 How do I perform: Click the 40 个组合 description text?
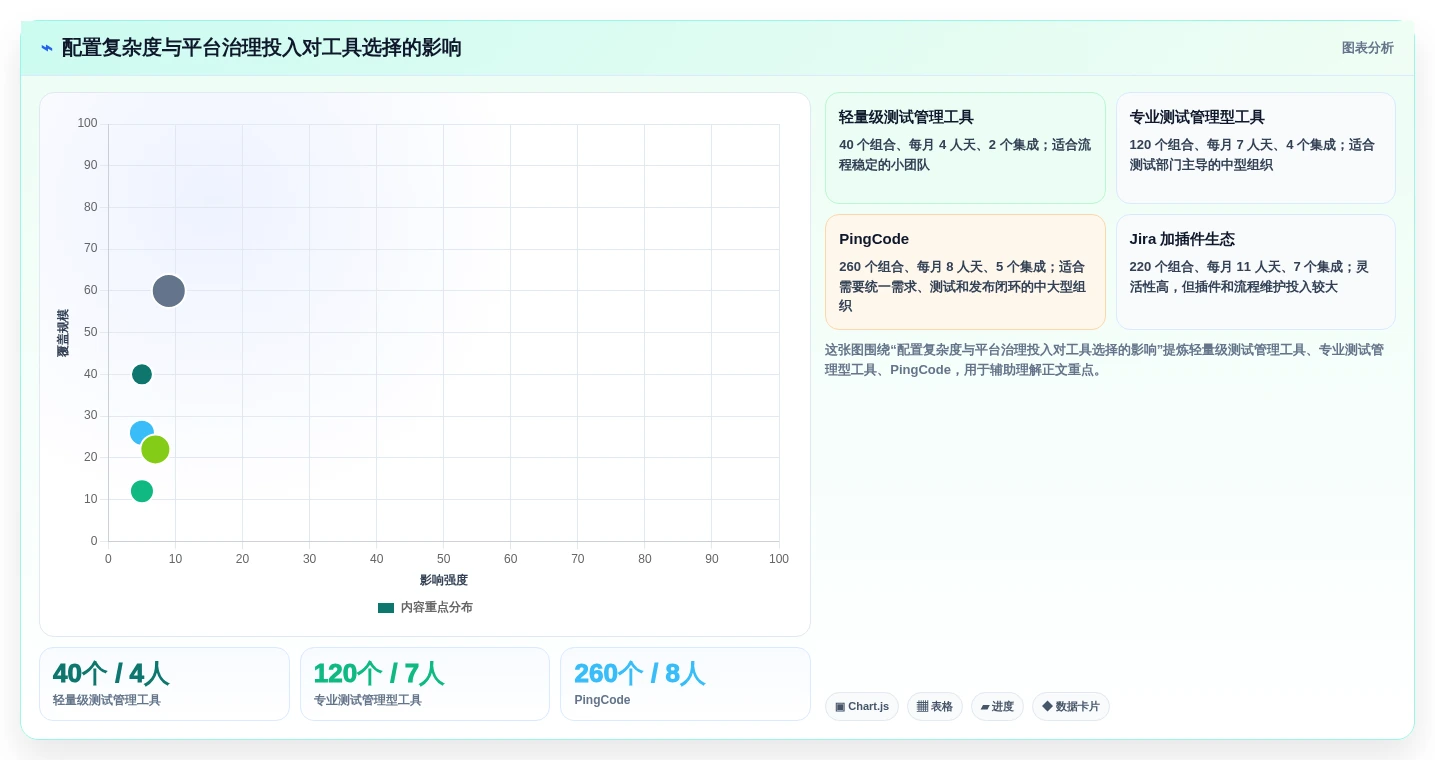pos(965,155)
